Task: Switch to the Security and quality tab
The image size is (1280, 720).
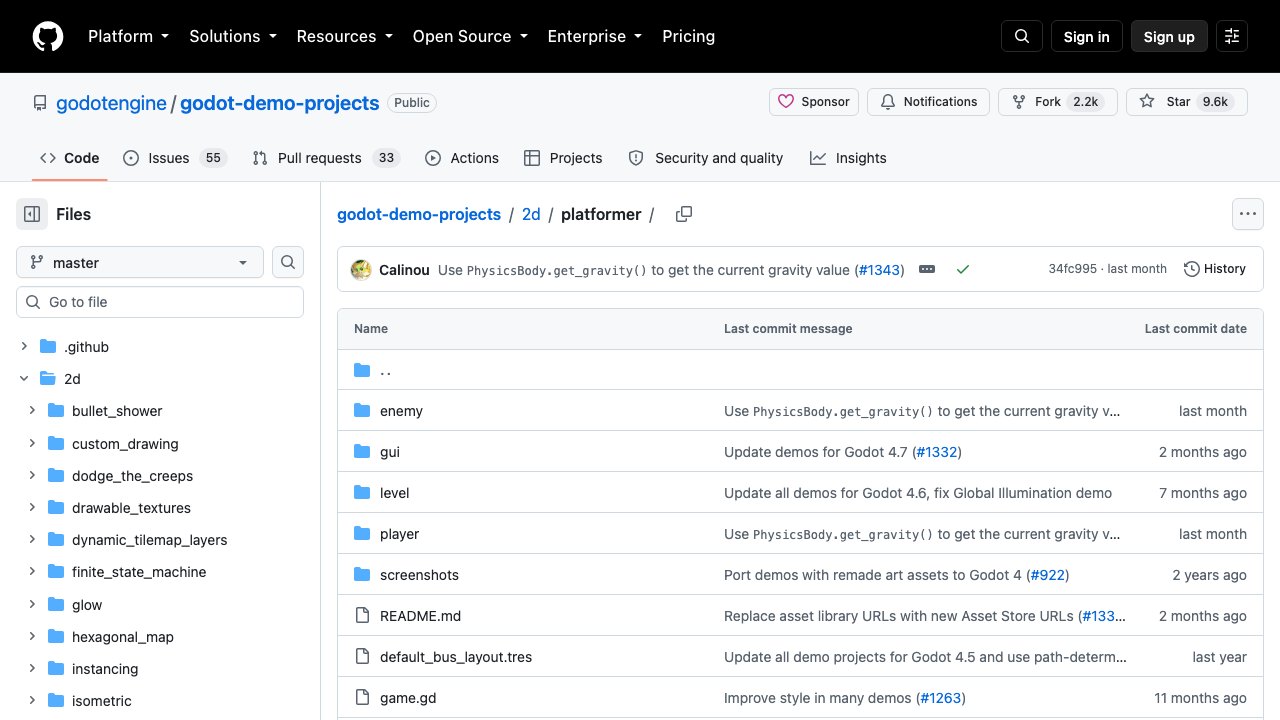Action: [x=706, y=158]
